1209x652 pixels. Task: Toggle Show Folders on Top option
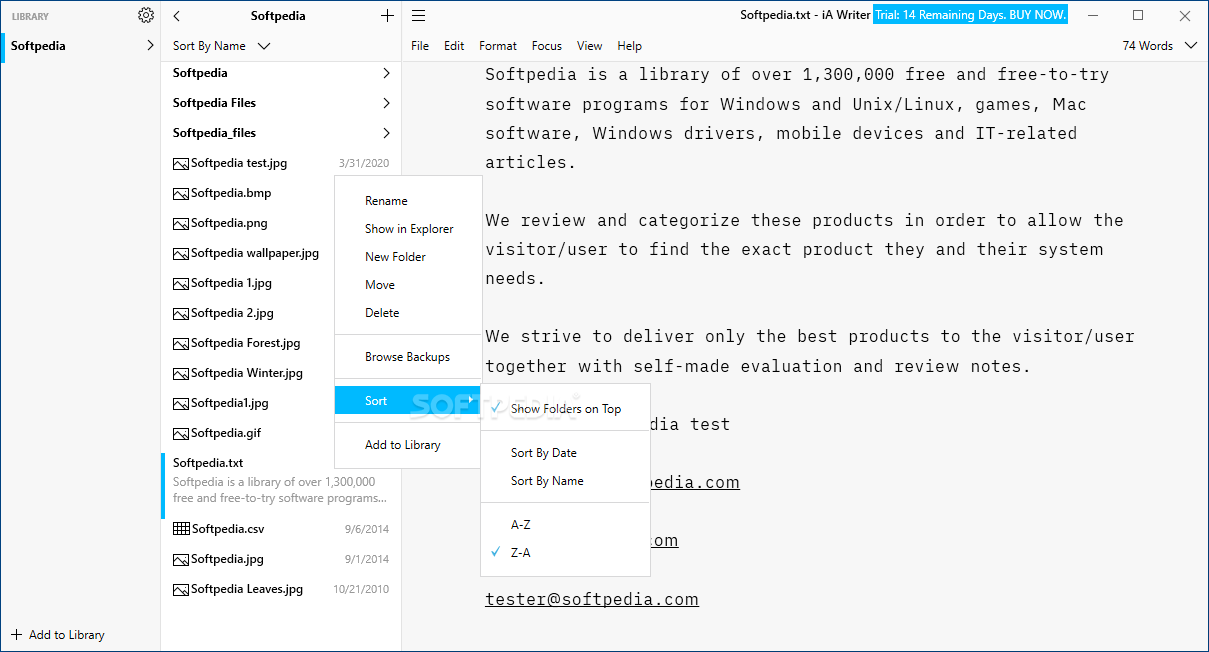click(565, 408)
